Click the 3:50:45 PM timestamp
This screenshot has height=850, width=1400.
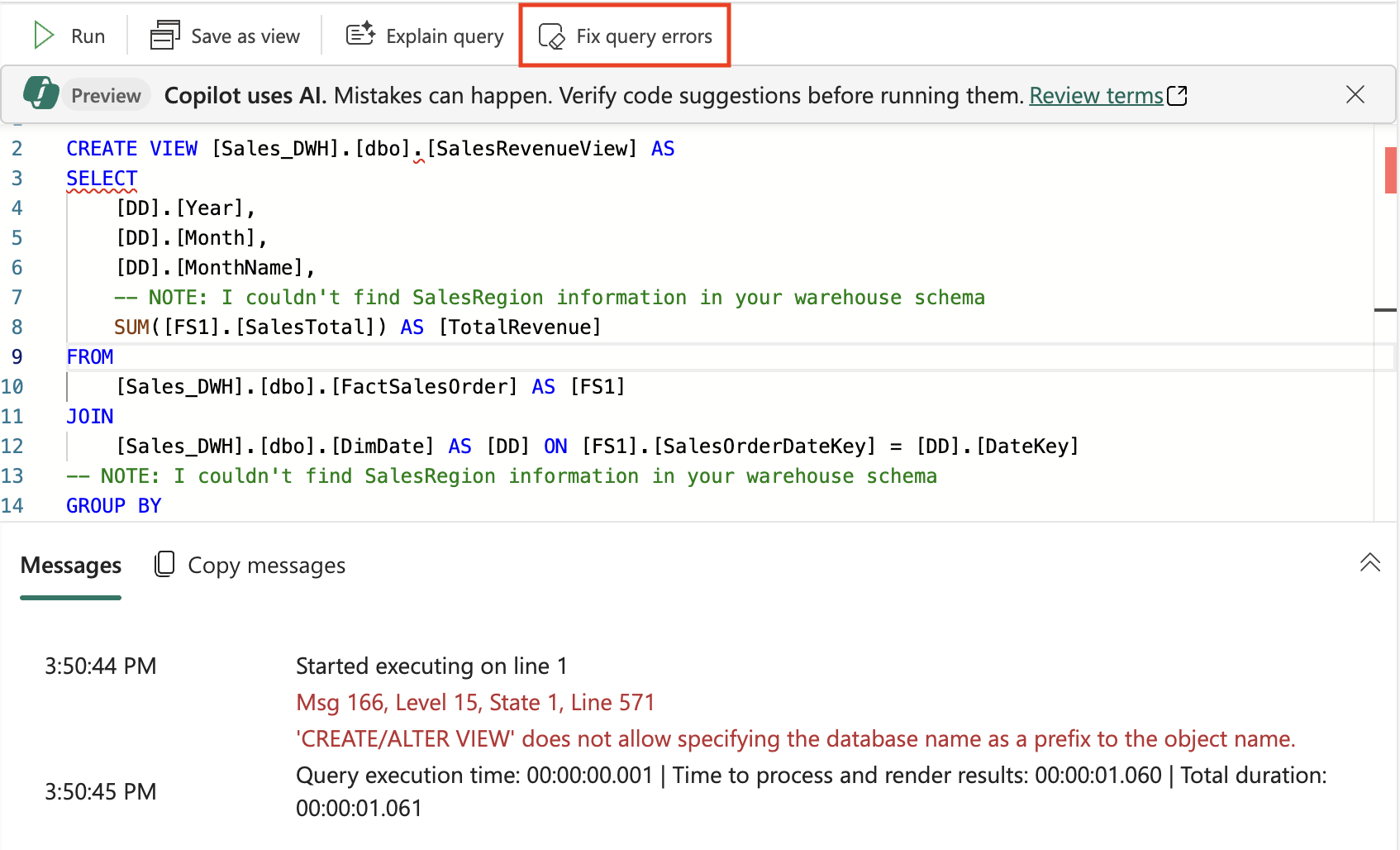101,792
